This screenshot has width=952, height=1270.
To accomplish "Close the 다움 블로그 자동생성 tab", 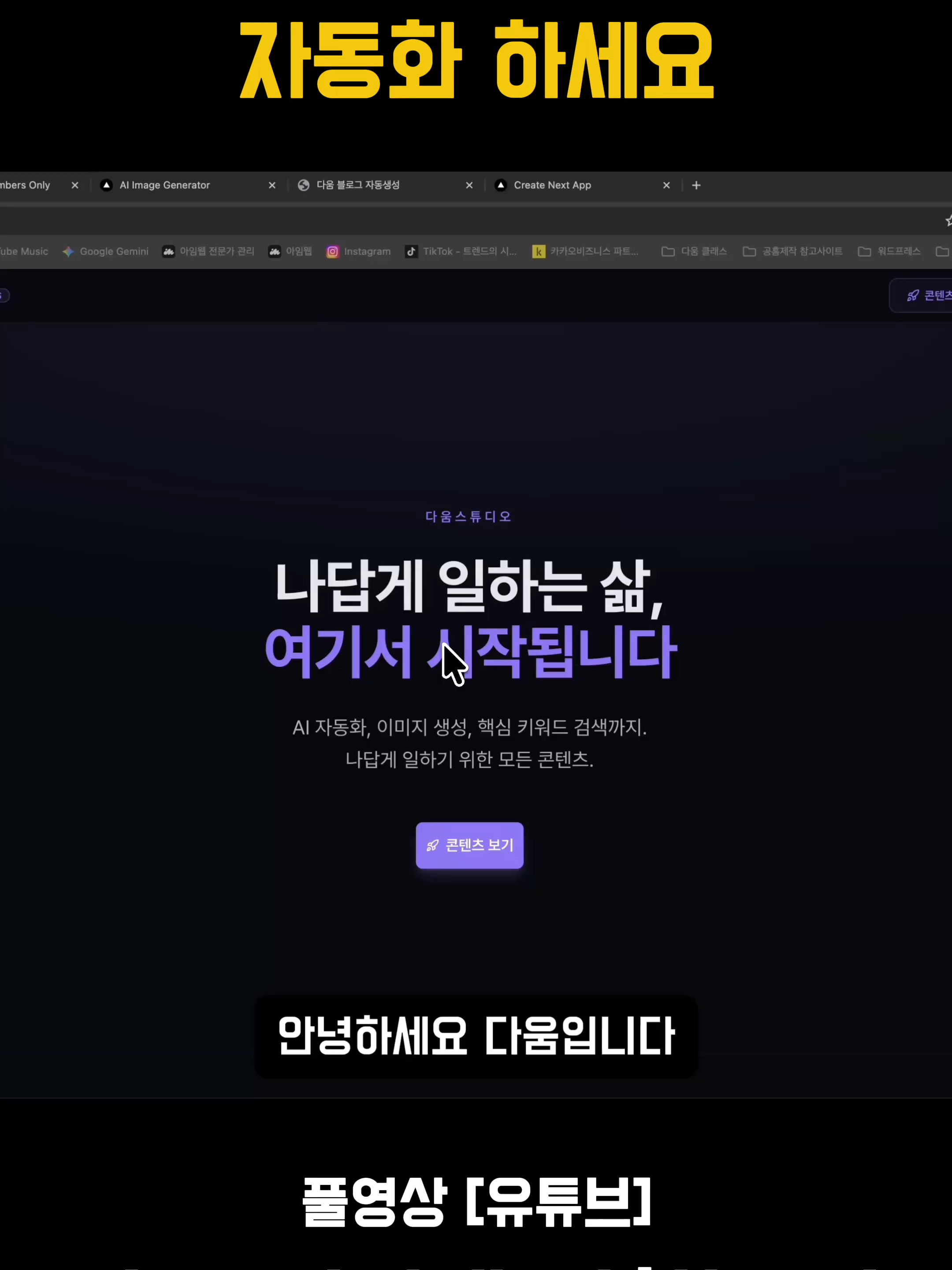I will pyautogui.click(x=469, y=186).
